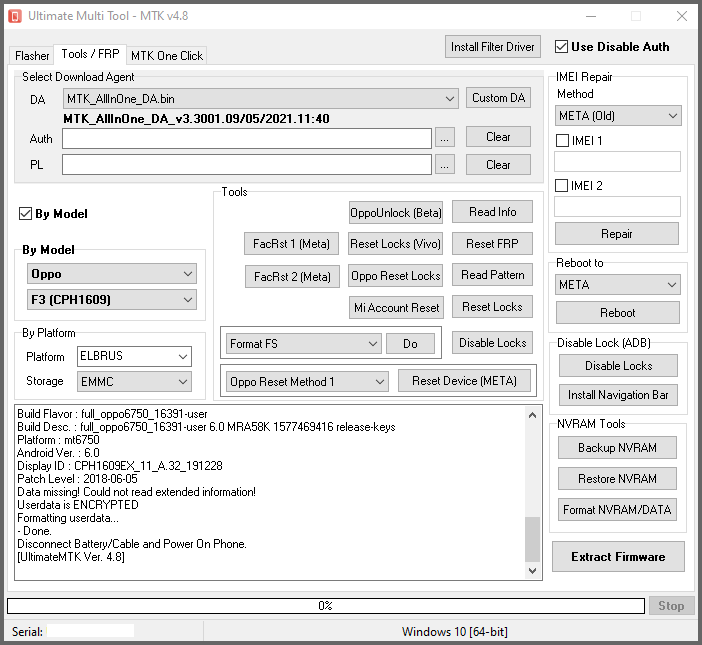The height and width of the screenshot is (645, 702).
Task: Click log scrollbar down arrow
Action: 532,571
